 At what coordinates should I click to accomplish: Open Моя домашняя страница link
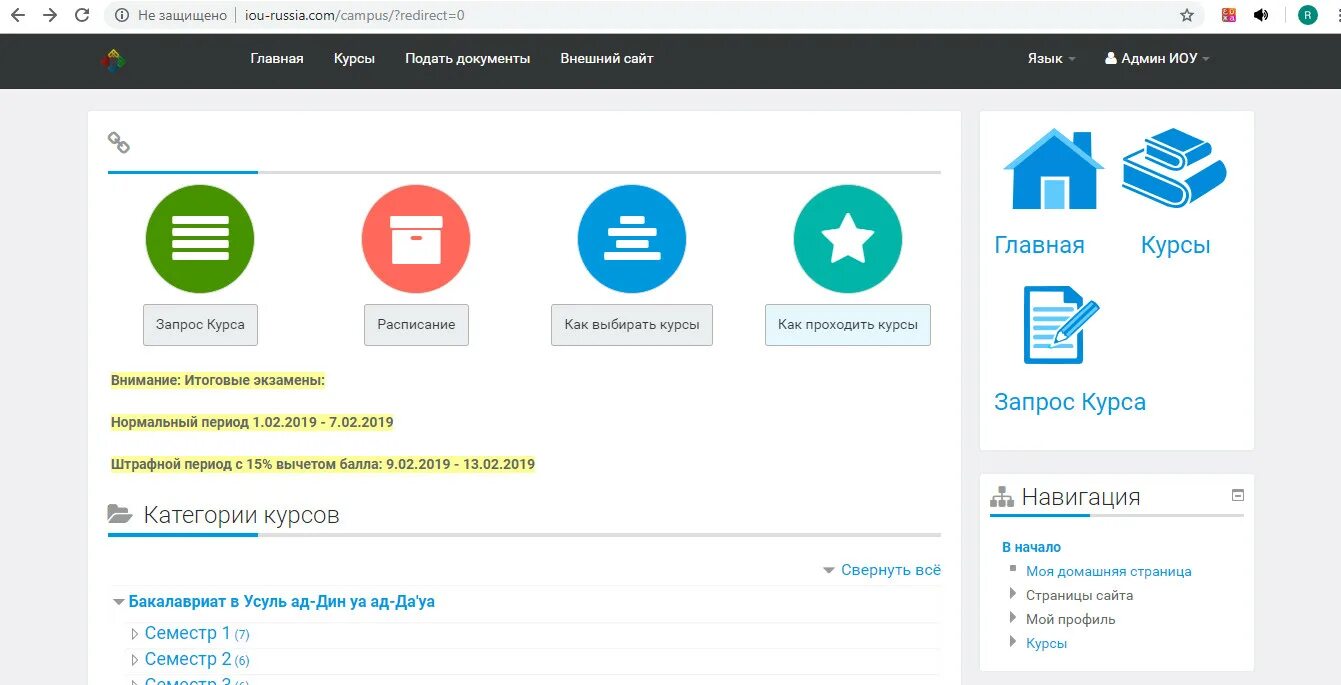(x=1109, y=571)
